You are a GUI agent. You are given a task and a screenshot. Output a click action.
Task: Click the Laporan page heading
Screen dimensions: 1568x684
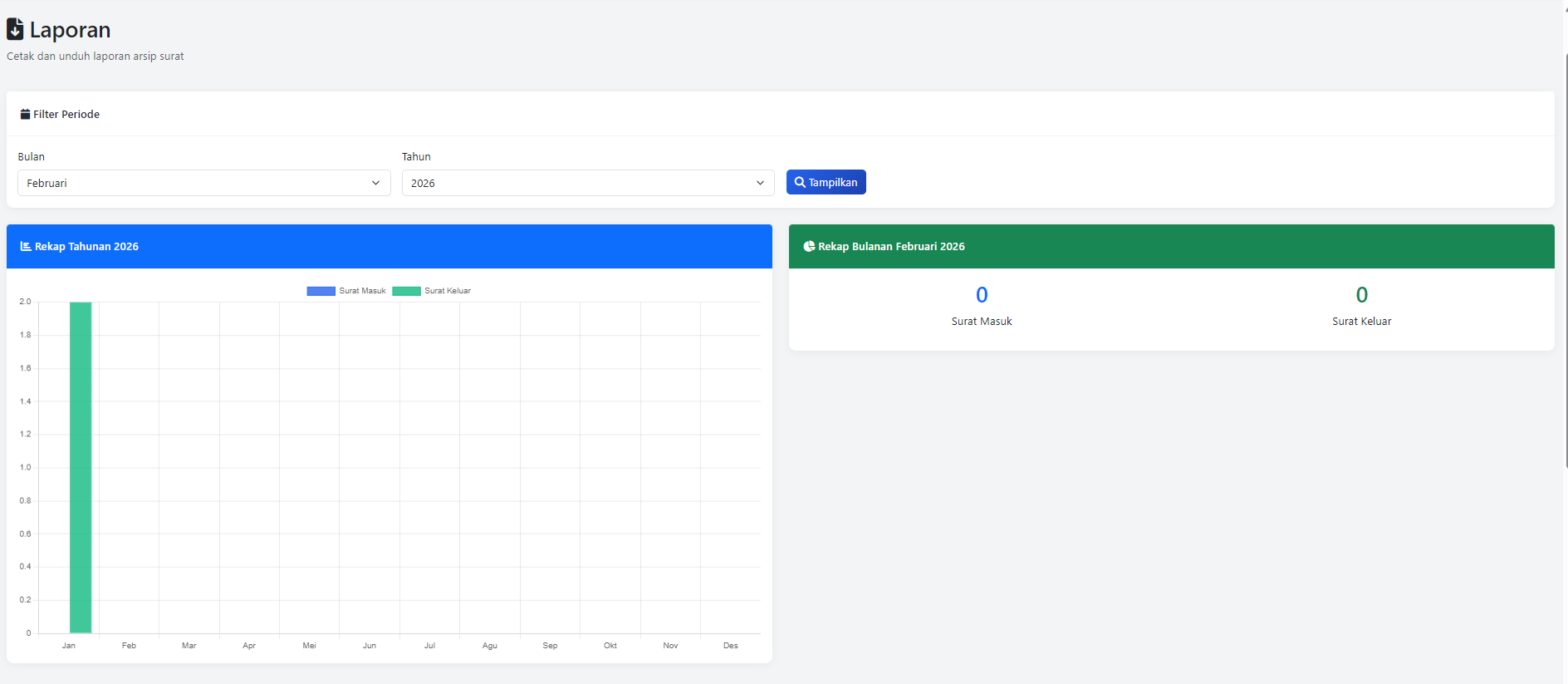tap(70, 30)
